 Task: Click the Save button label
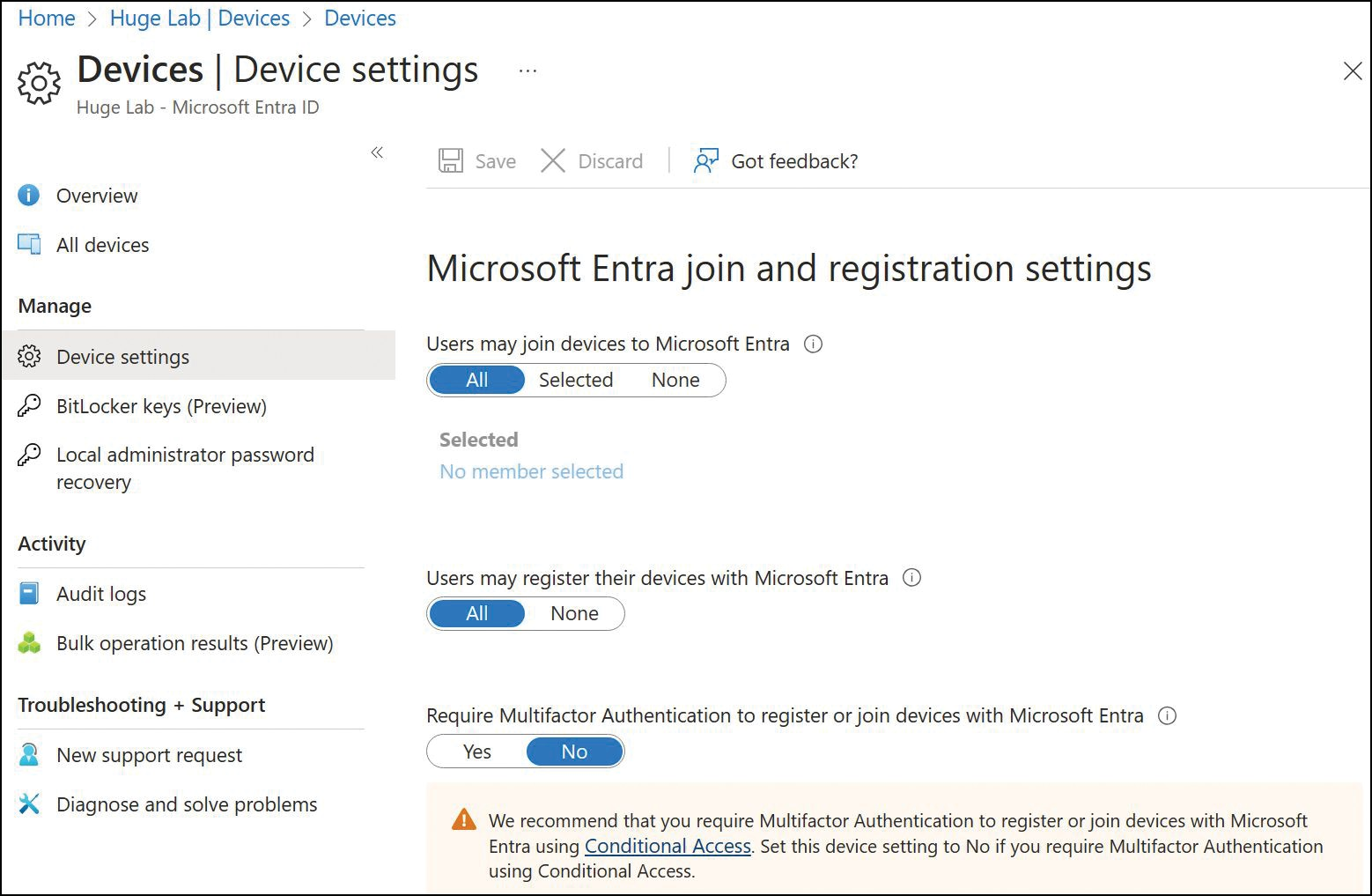click(496, 161)
